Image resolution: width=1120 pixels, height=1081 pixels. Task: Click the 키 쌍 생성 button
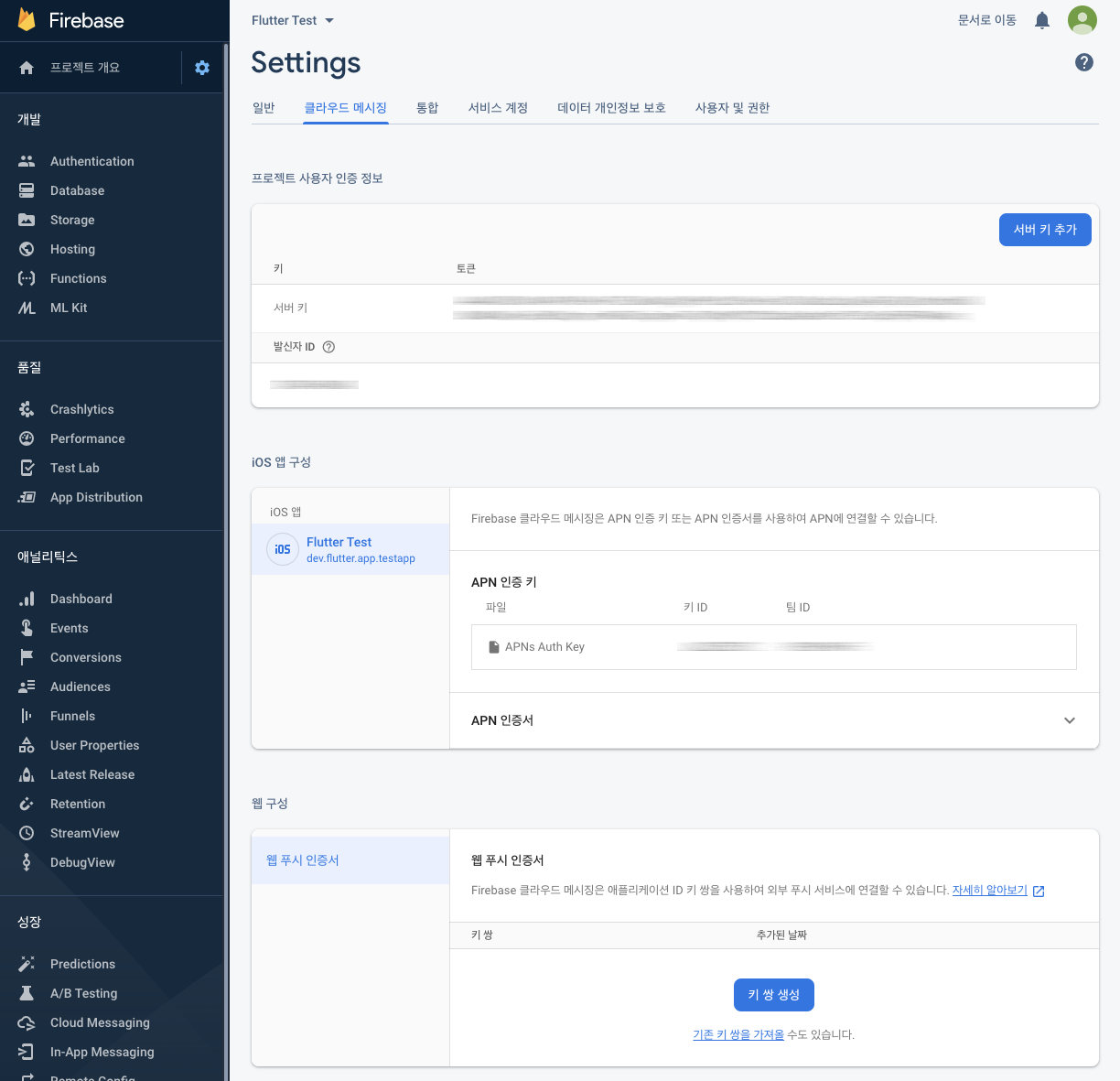(774, 995)
